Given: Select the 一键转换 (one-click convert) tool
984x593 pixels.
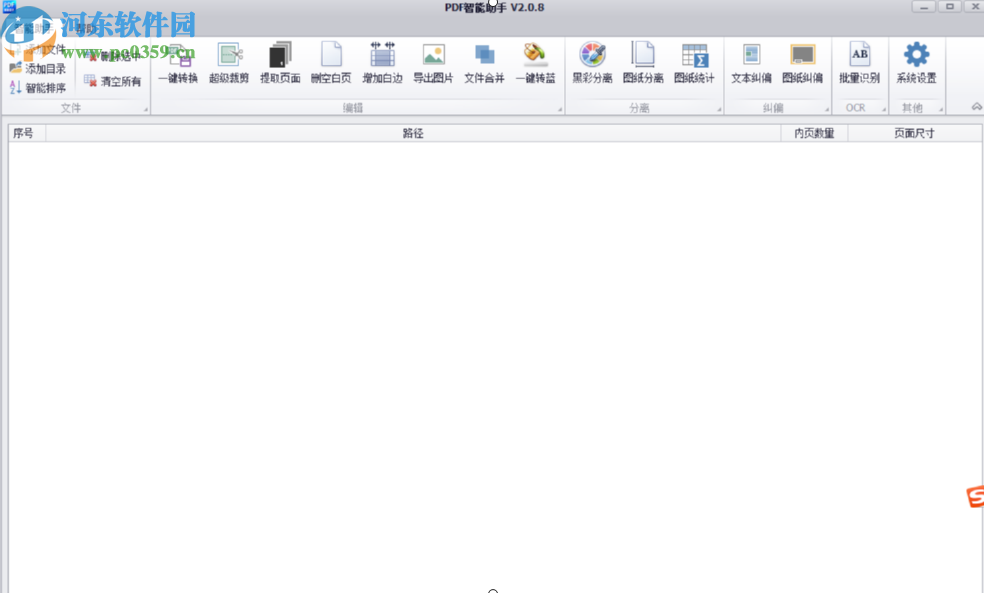Looking at the screenshot, I should [x=181, y=62].
